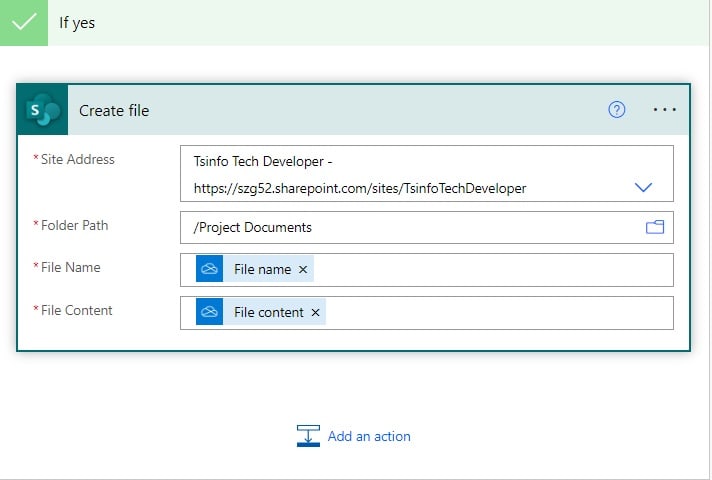Click the OneDrive icon on File name token

pos(209,269)
